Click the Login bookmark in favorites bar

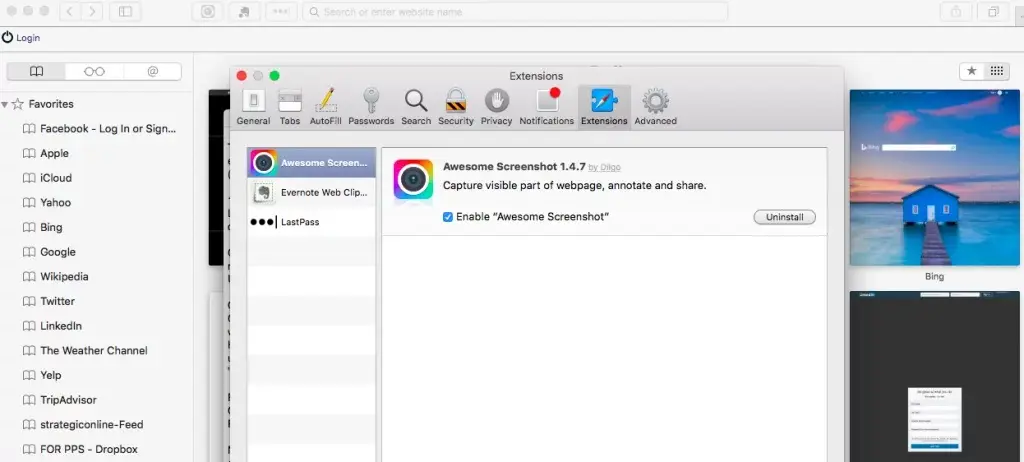coord(21,38)
